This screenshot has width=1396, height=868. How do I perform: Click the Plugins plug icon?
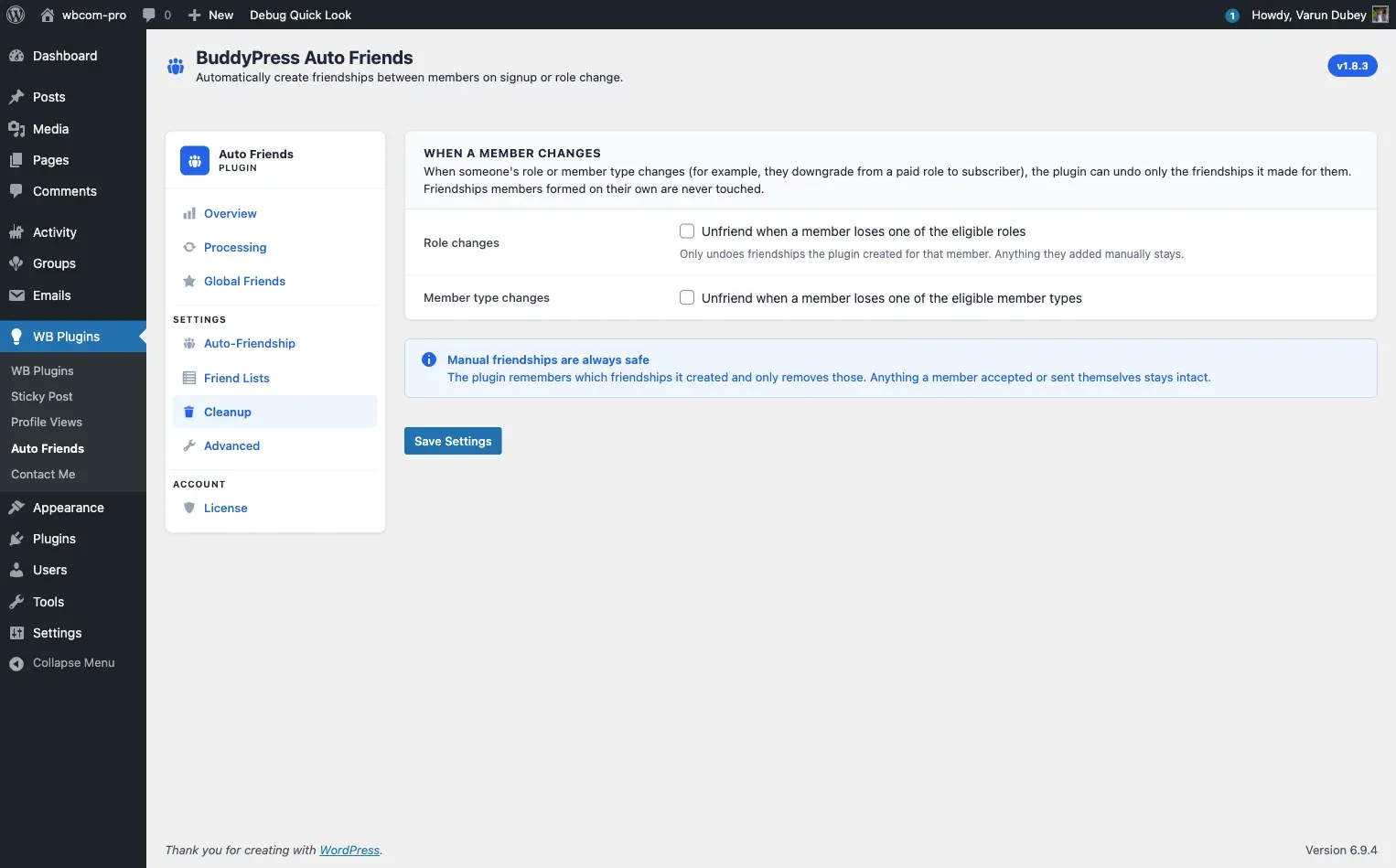point(16,539)
